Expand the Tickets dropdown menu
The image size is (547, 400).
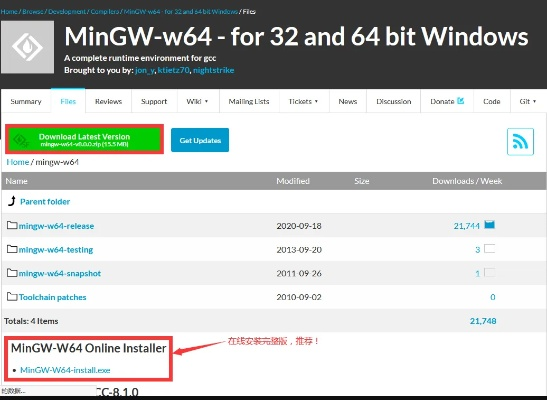coord(316,101)
